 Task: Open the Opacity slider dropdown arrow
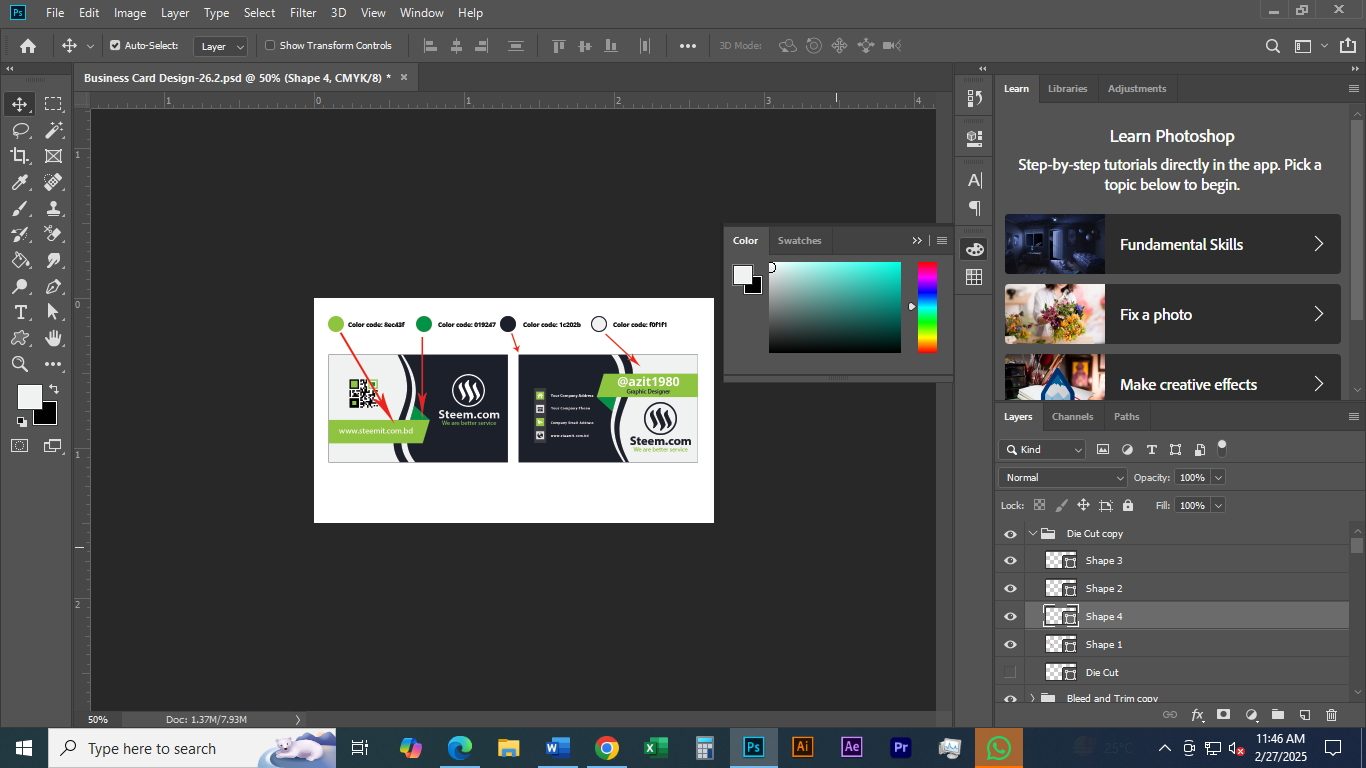point(1218,478)
